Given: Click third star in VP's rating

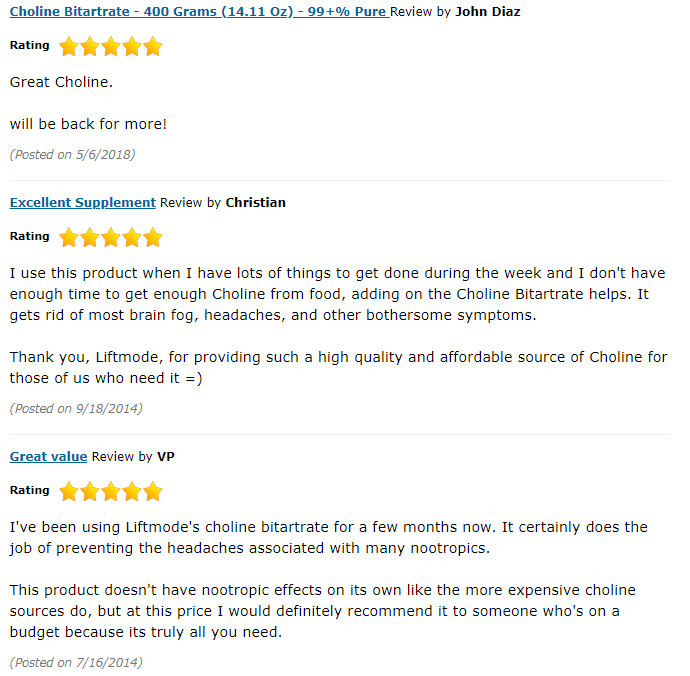Looking at the screenshot, I should 111,491.
